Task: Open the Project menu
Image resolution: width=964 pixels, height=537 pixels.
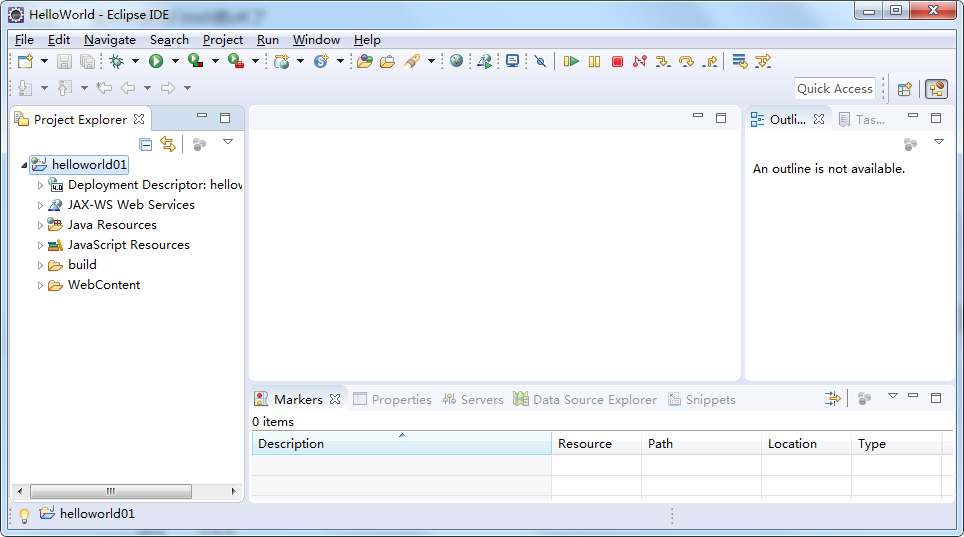Action: point(223,40)
